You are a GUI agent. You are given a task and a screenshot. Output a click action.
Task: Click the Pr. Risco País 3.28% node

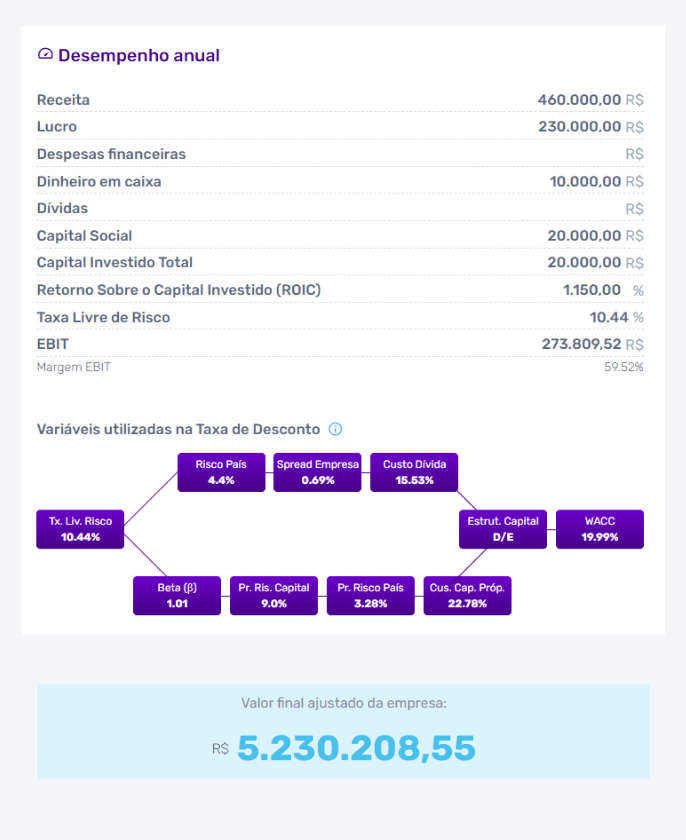(x=371, y=595)
